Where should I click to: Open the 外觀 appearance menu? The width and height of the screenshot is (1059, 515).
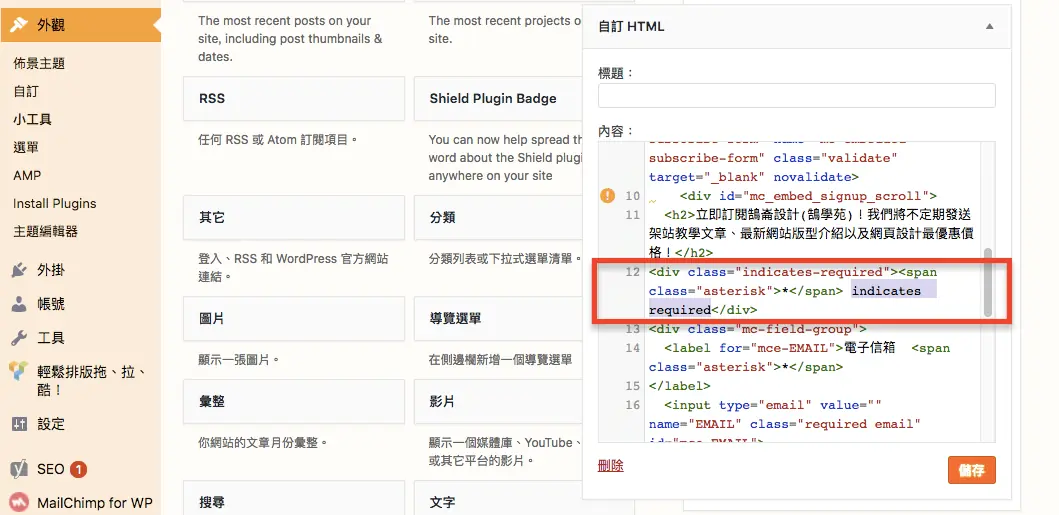(x=80, y=25)
